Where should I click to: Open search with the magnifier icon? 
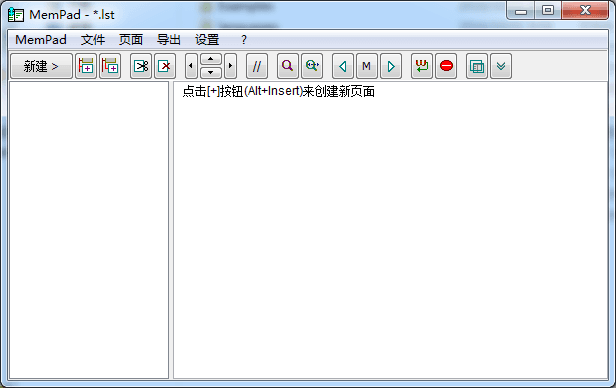pos(288,66)
